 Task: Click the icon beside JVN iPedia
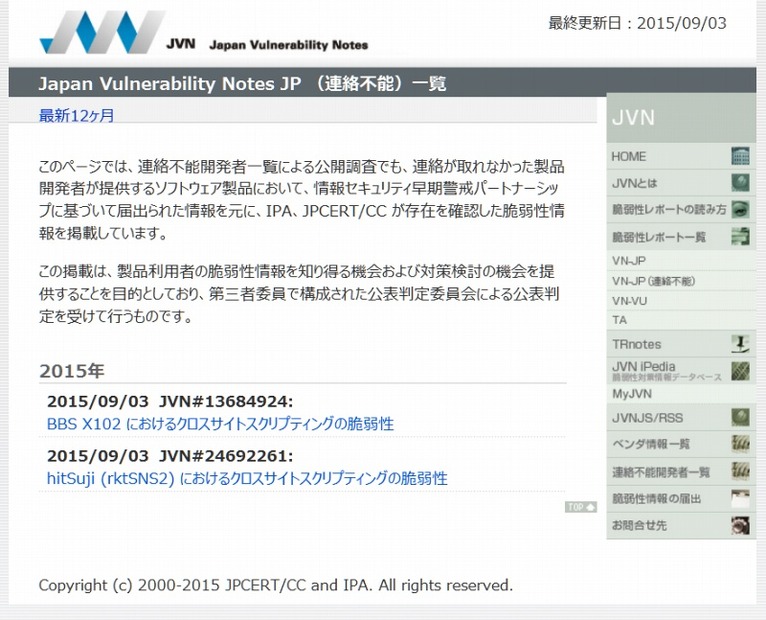pos(741,371)
